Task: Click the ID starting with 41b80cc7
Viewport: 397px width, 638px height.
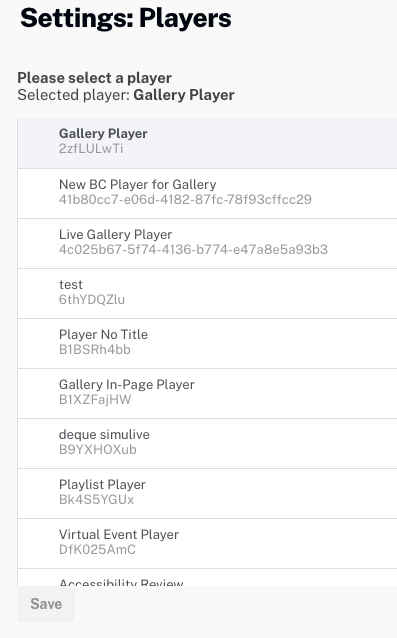Action: [185, 199]
